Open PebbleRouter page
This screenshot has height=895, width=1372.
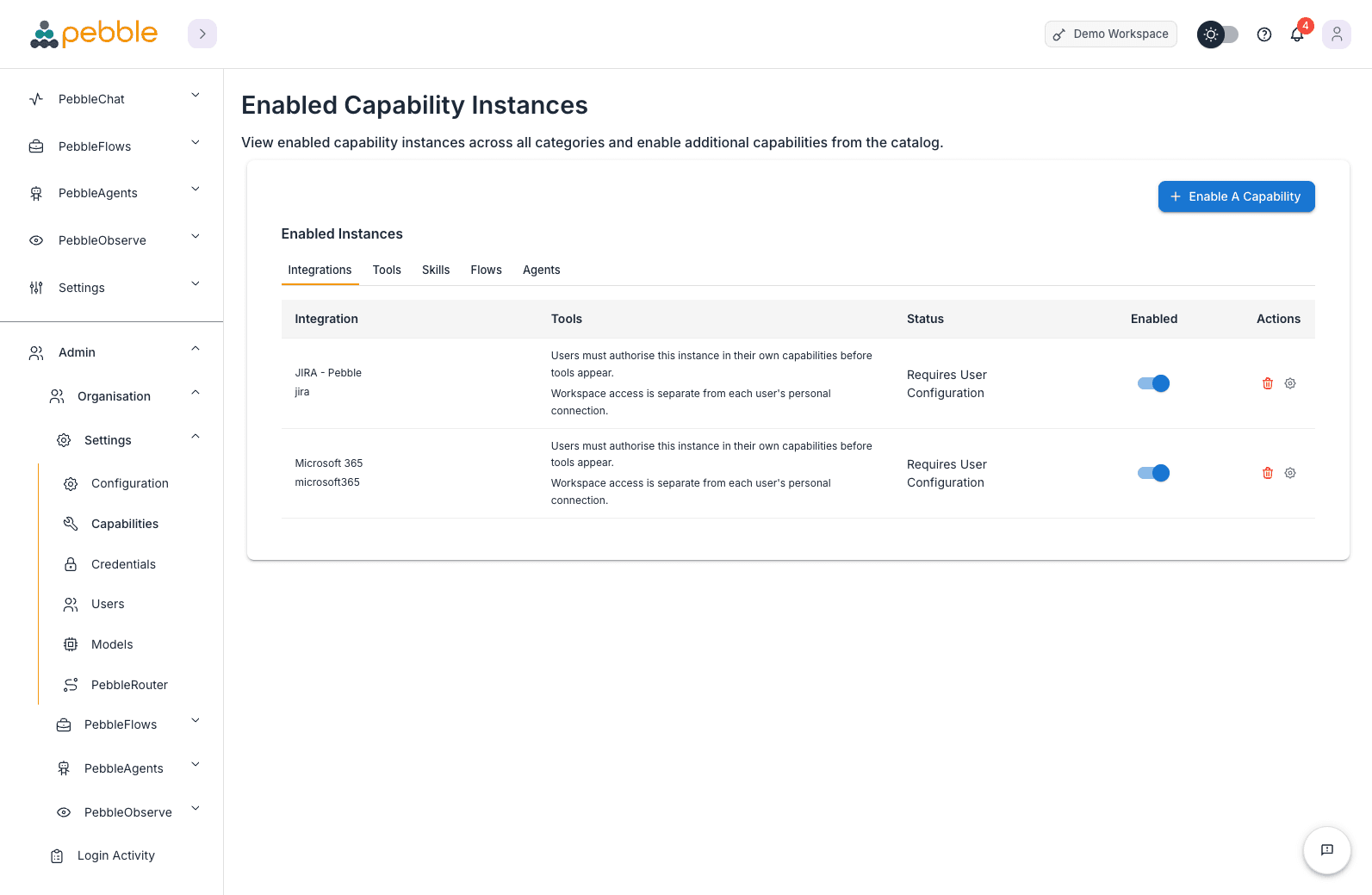pyautogui.click(x=129, y=686)
